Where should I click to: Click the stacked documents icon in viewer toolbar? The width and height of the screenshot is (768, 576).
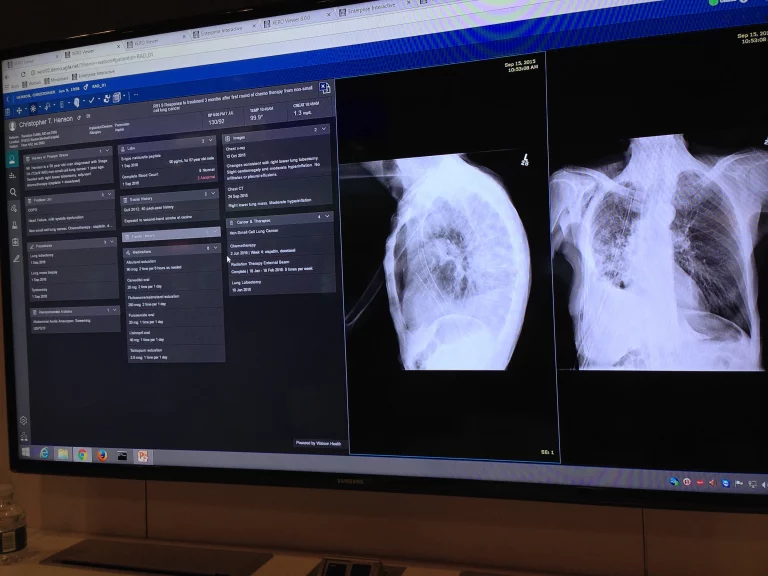coord(117,97)
